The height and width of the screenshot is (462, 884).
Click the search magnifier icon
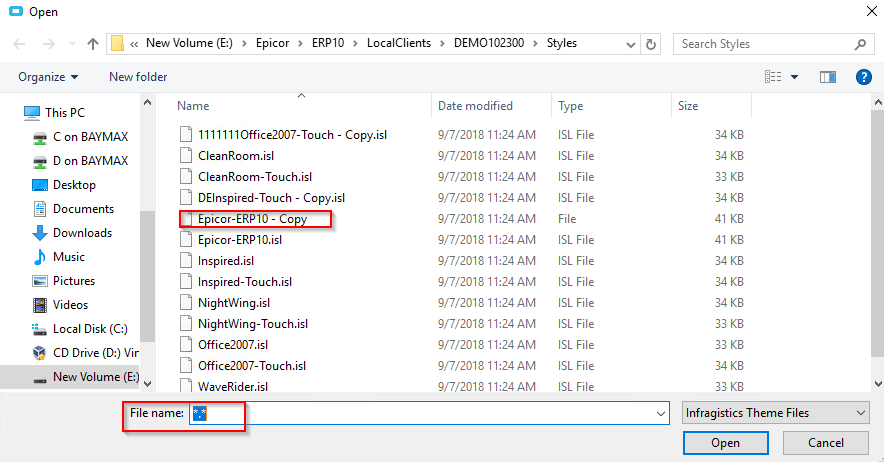860,44
